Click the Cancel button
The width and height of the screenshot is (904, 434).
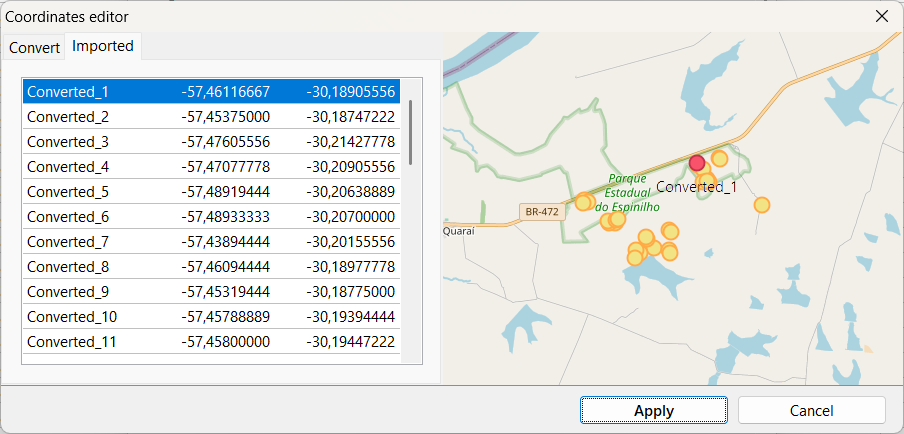tap(811, 410)
